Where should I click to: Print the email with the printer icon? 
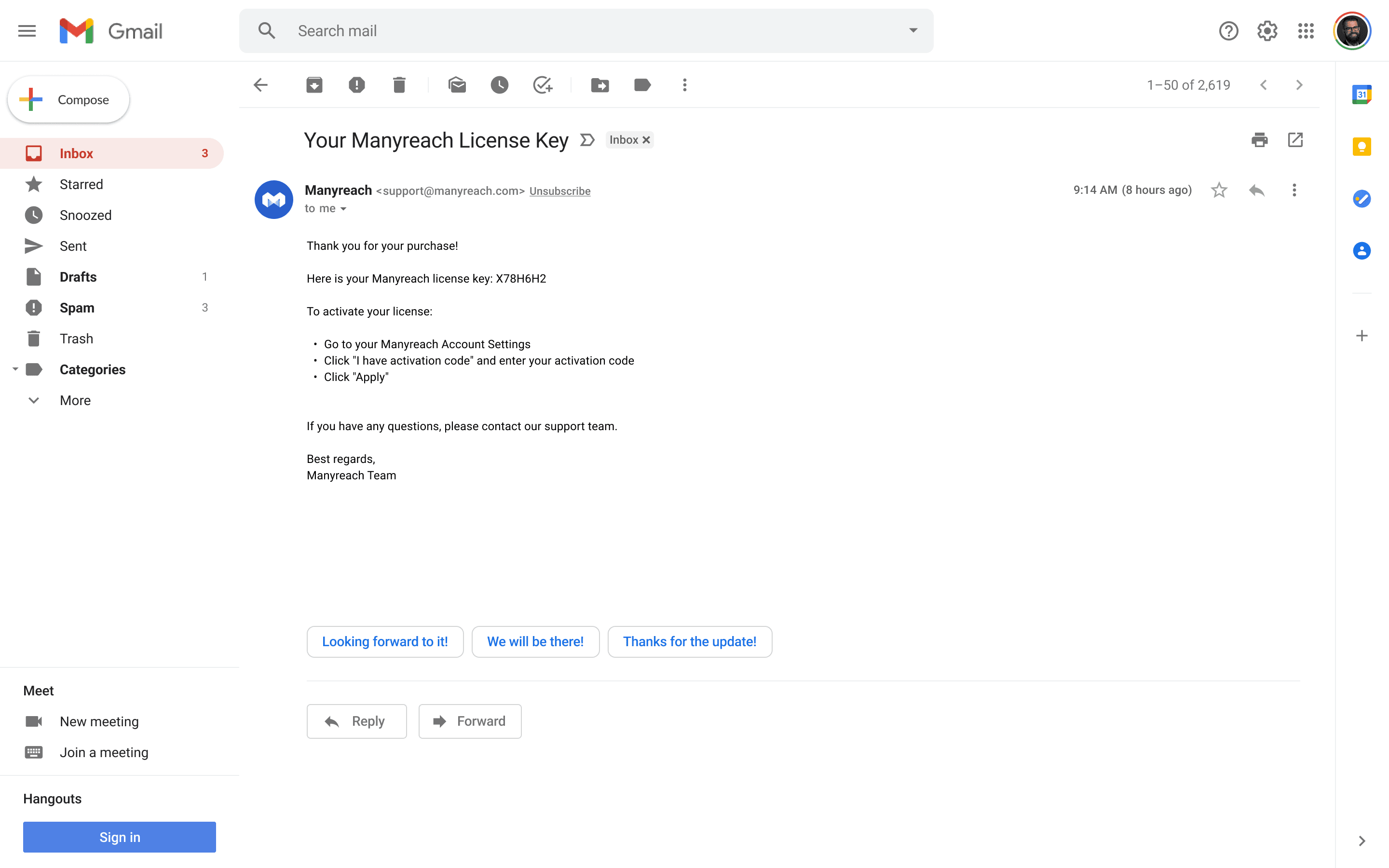(1259, 139)
